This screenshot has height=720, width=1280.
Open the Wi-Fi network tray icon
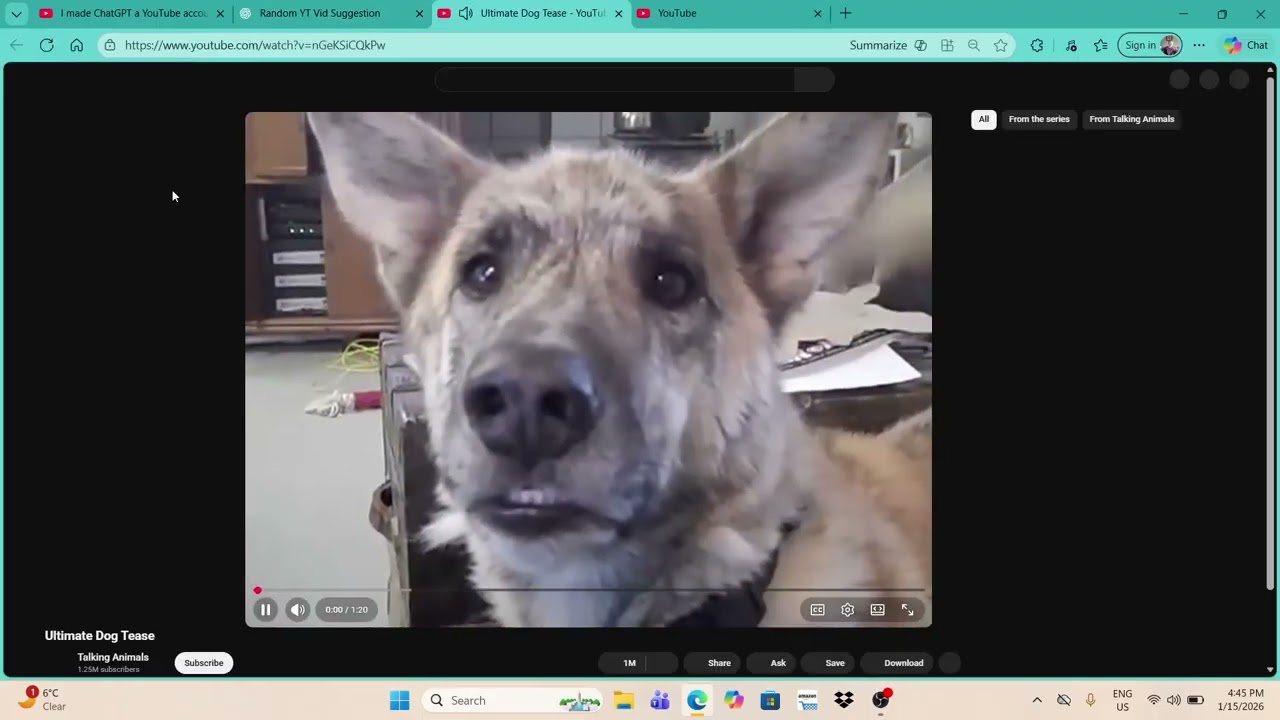coord(1154,700)
